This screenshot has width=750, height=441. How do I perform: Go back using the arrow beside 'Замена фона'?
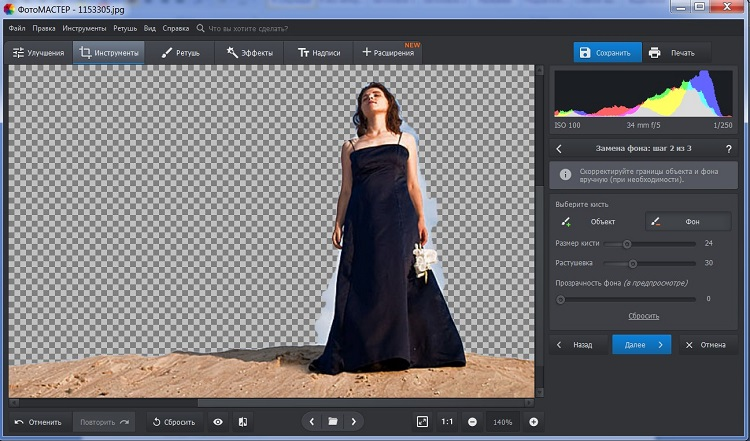[x=559, y=149]
